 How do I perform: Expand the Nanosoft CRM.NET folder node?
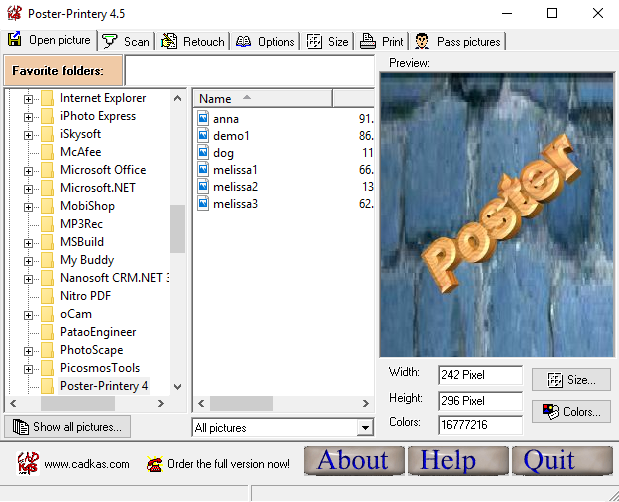28,279
